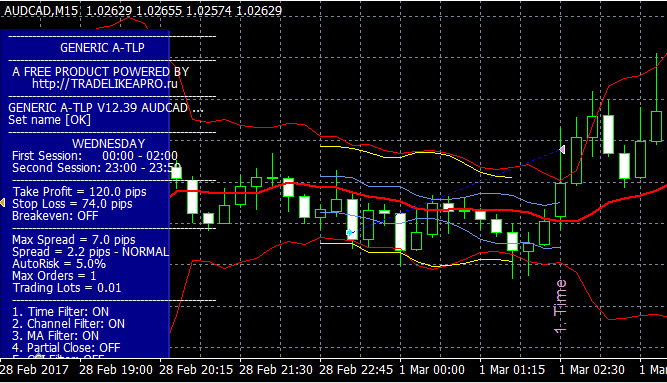Click 'Max Orders = 1' line

coord(54,275)
